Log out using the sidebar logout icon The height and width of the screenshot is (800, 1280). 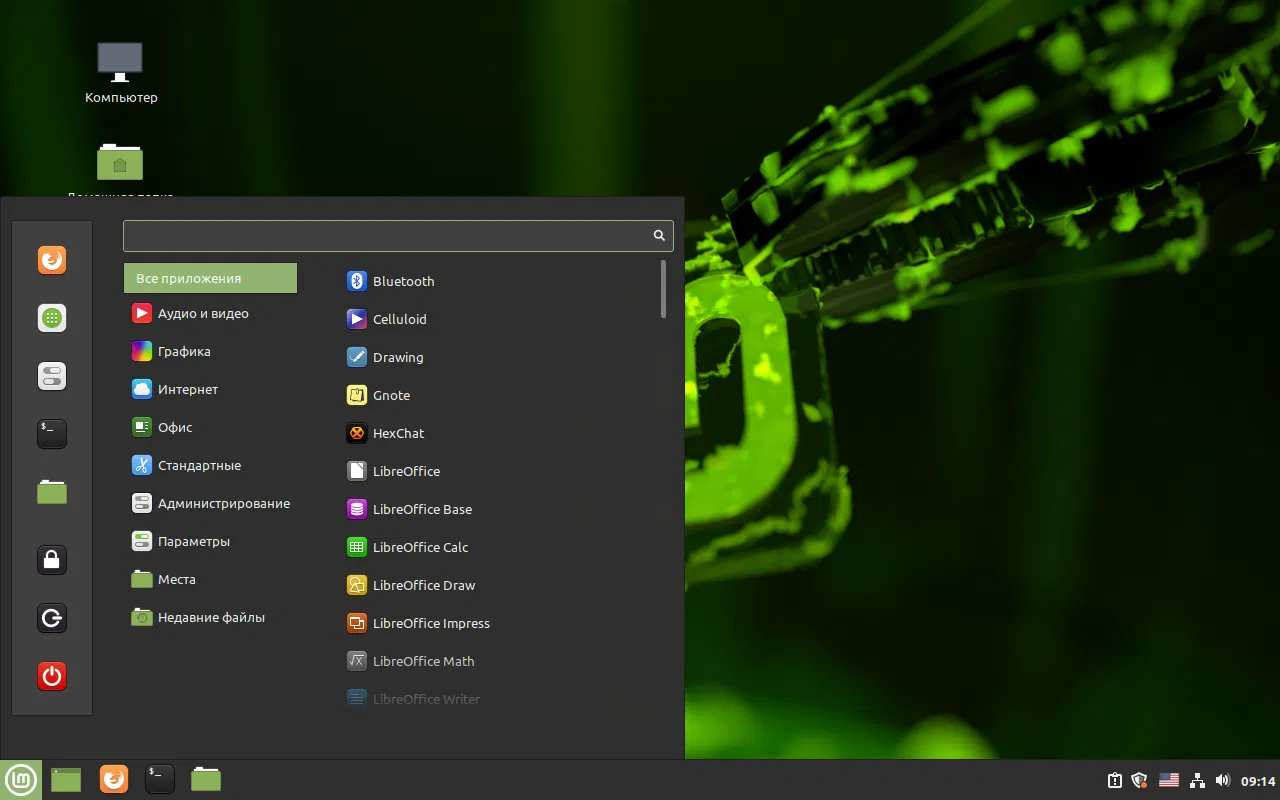51,617
